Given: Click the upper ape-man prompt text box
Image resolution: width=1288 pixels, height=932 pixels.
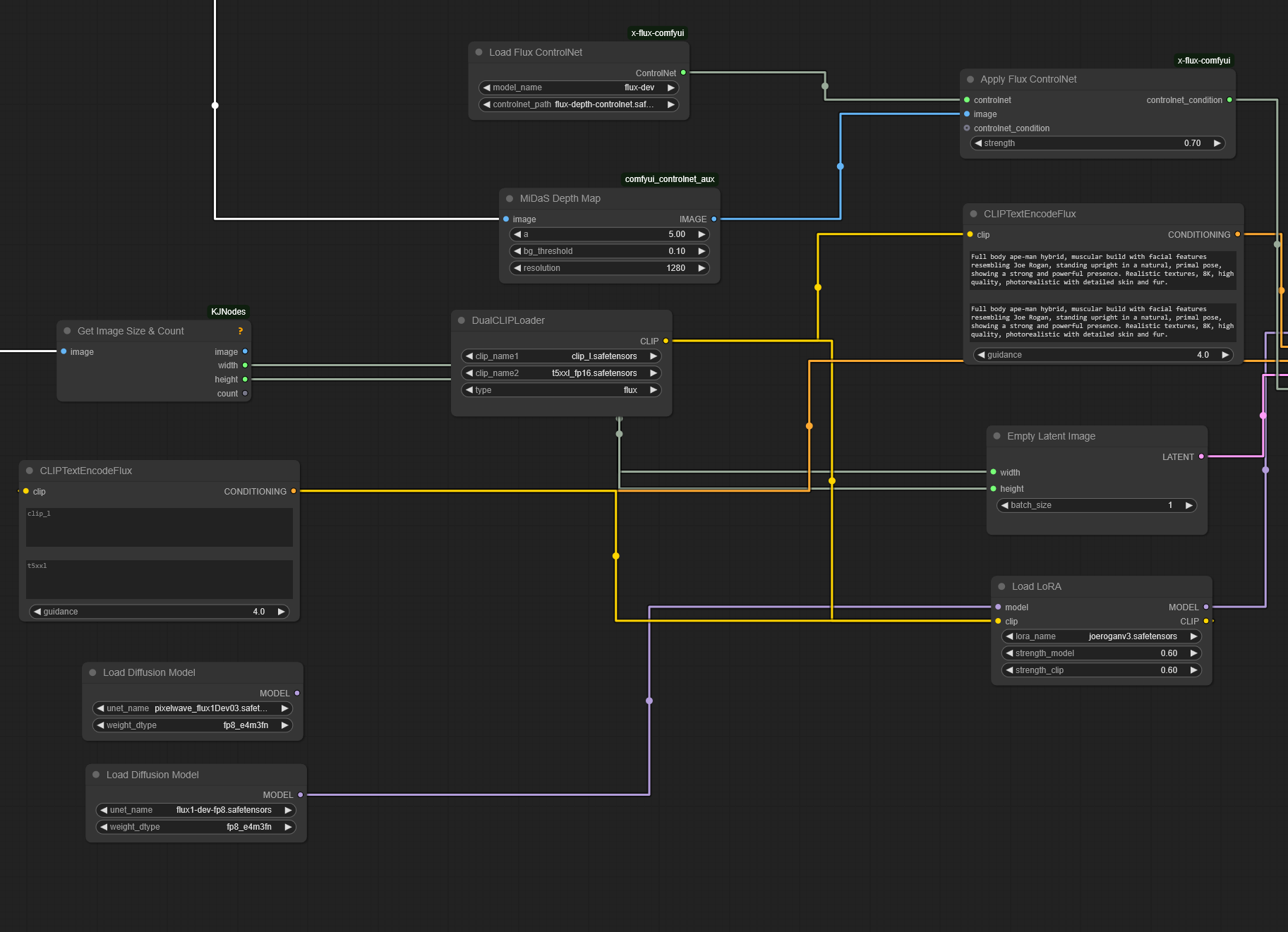Looking at the screenshot, I should coord(1103,270).
